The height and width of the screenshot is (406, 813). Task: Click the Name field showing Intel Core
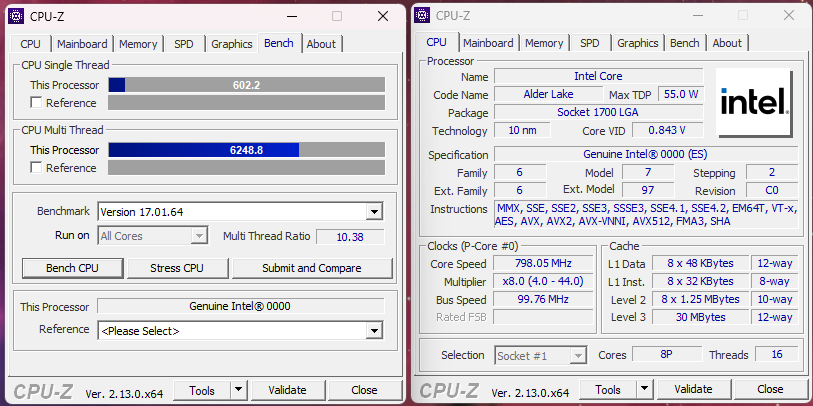pos(598,76)
